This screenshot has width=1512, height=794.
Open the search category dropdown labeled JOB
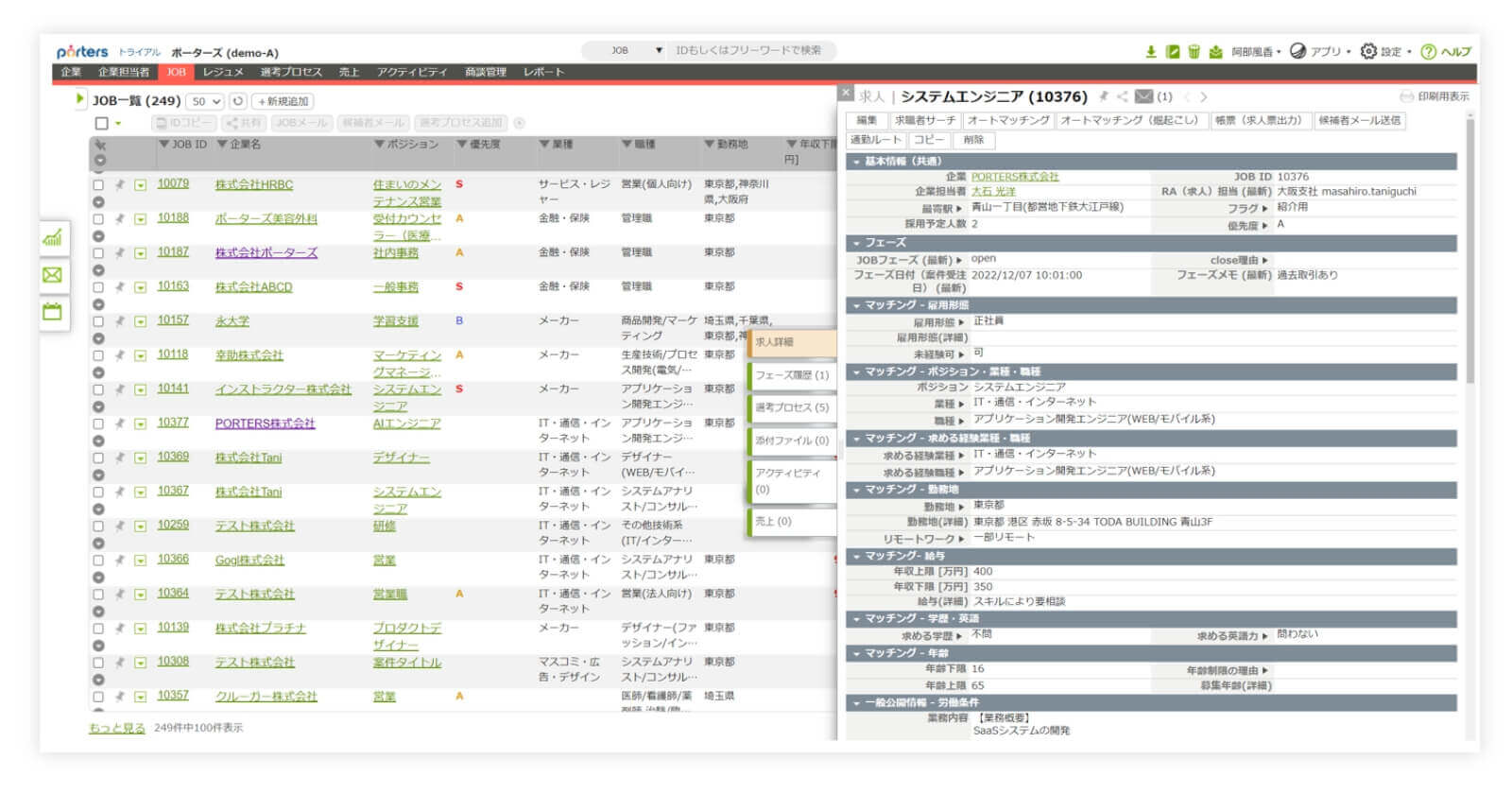tap(635, 51)
